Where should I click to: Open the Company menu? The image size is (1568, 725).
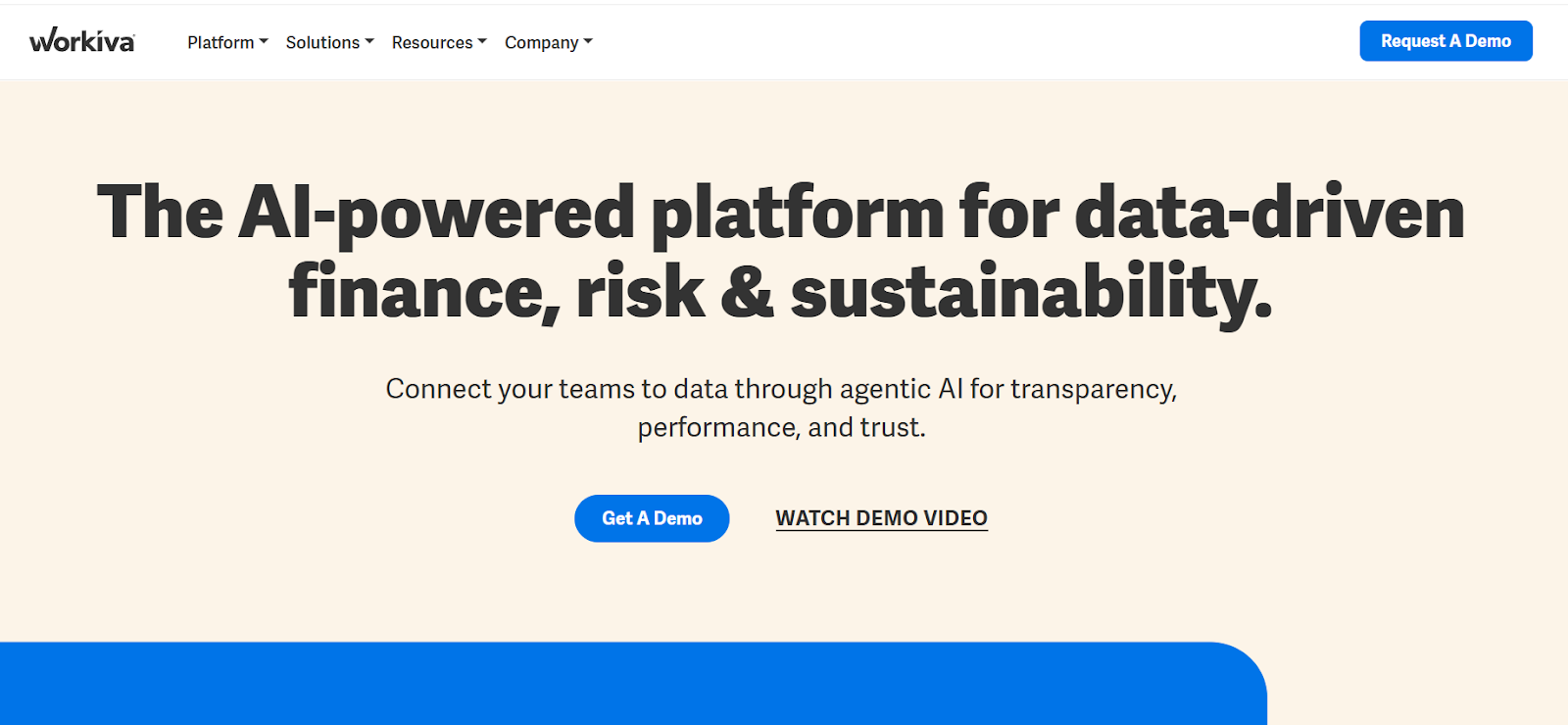tap(541, 42)
